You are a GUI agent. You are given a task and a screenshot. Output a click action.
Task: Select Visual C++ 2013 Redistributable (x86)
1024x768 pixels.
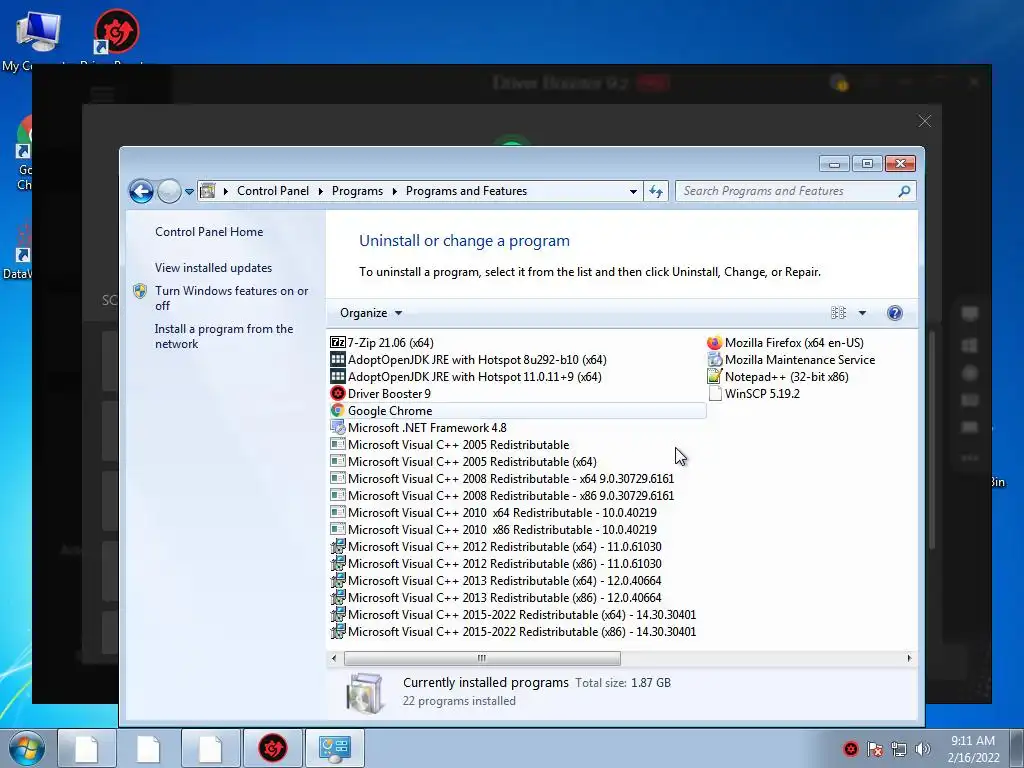pyautogui.click(x=496, y=598)
